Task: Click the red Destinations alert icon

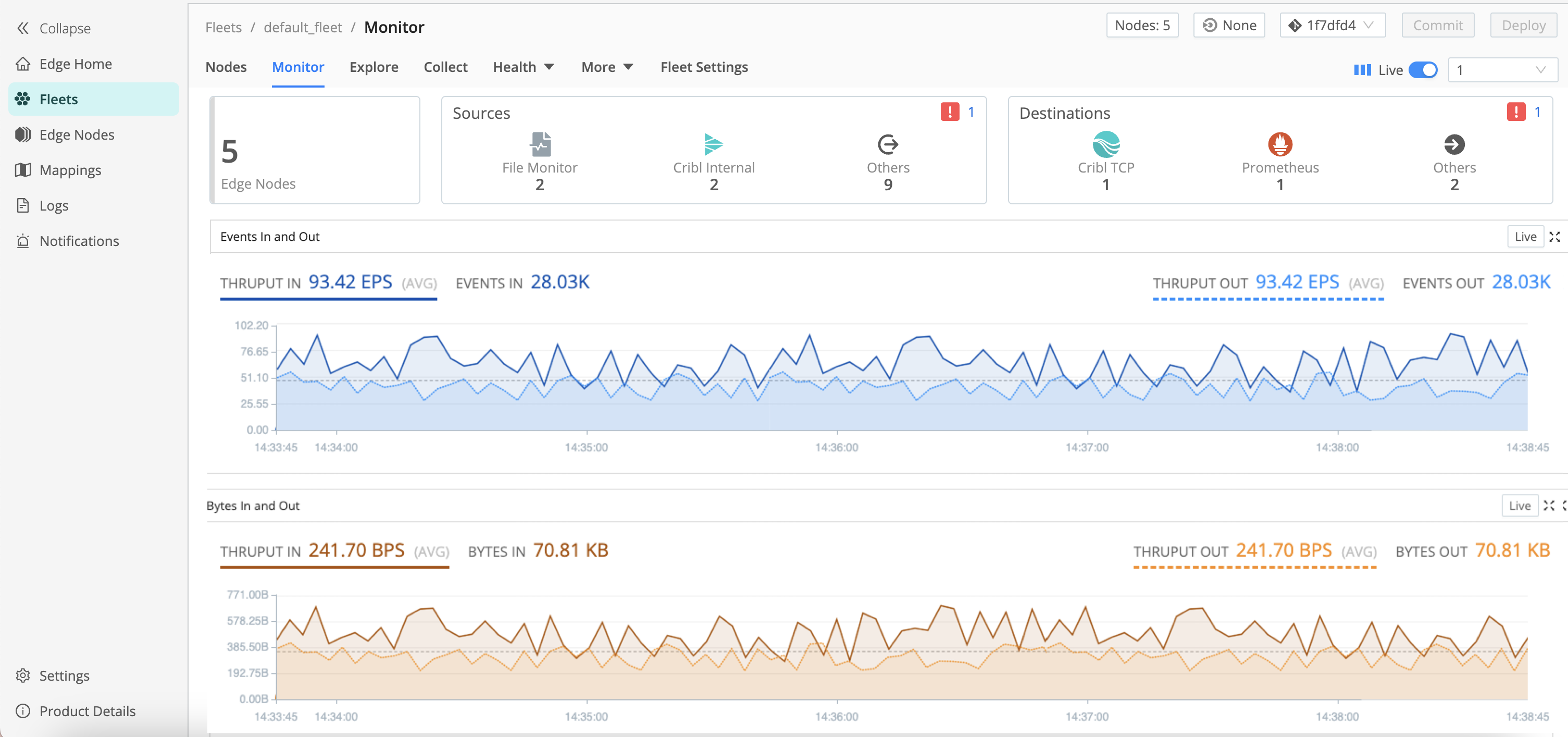Action: coord(1516,112)
